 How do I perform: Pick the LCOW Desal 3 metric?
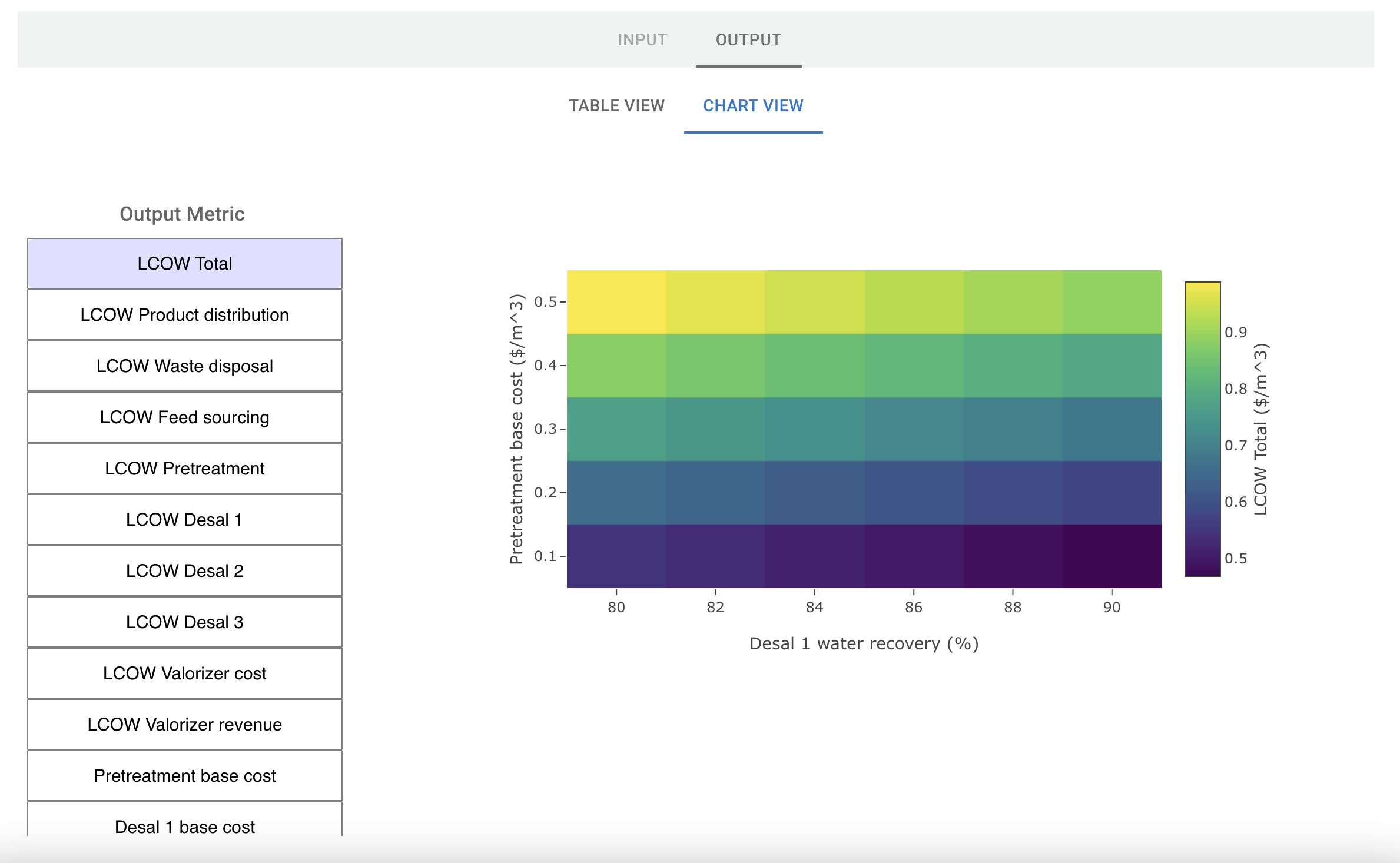point(185,622)
